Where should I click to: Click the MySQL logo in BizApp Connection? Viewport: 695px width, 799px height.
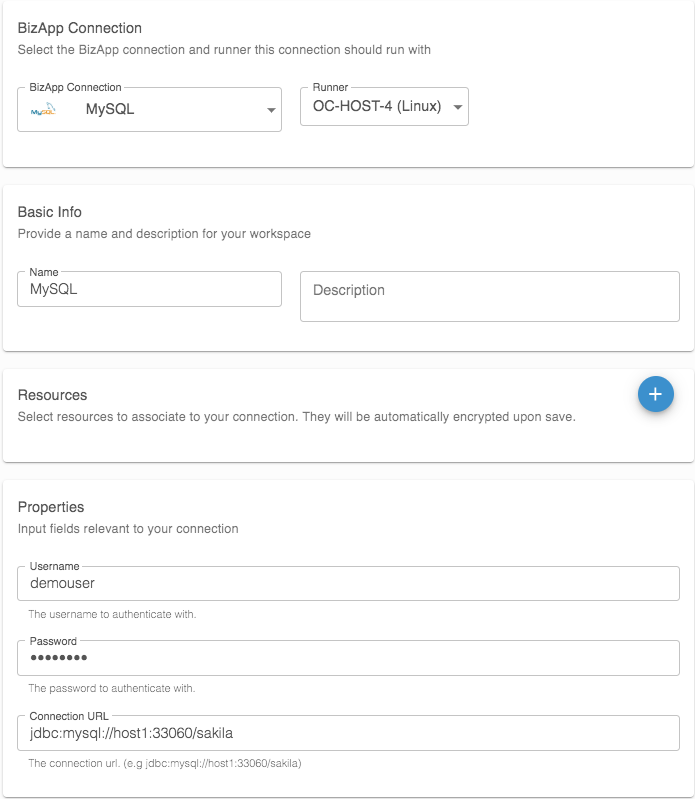(43, 110)
